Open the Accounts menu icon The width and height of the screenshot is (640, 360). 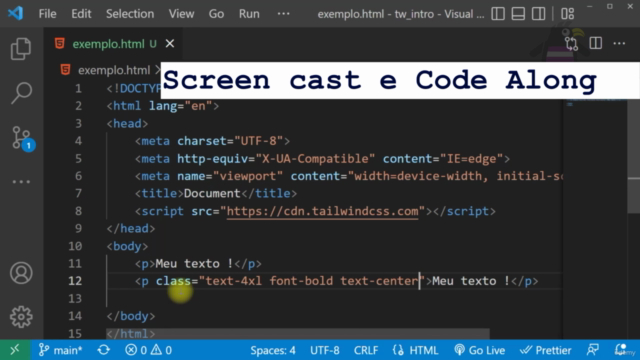coord(21,273)
